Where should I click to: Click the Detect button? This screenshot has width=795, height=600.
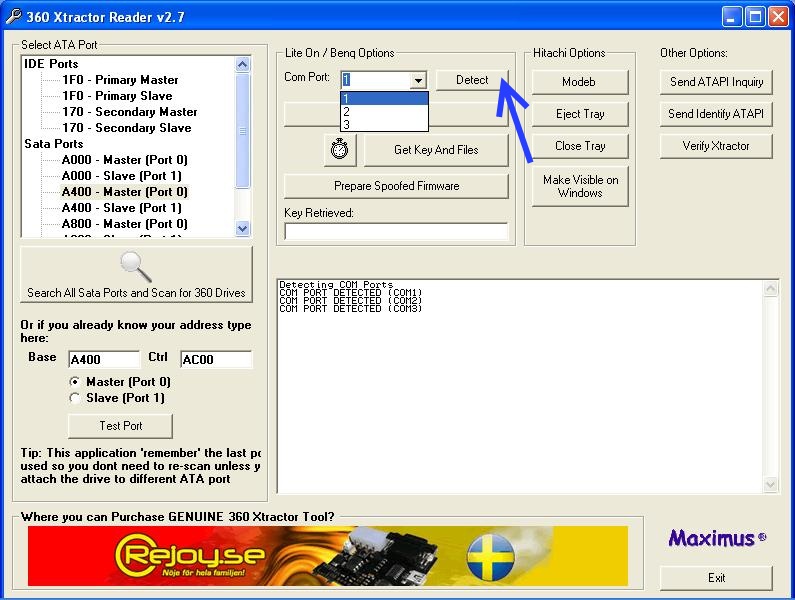[x=472, y=80]
